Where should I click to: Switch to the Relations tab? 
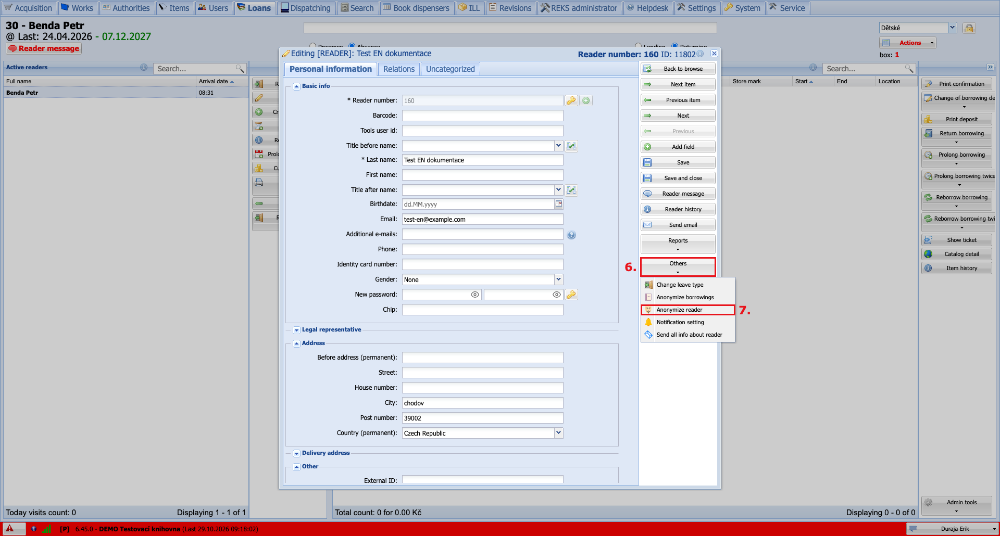pos(399,69)
